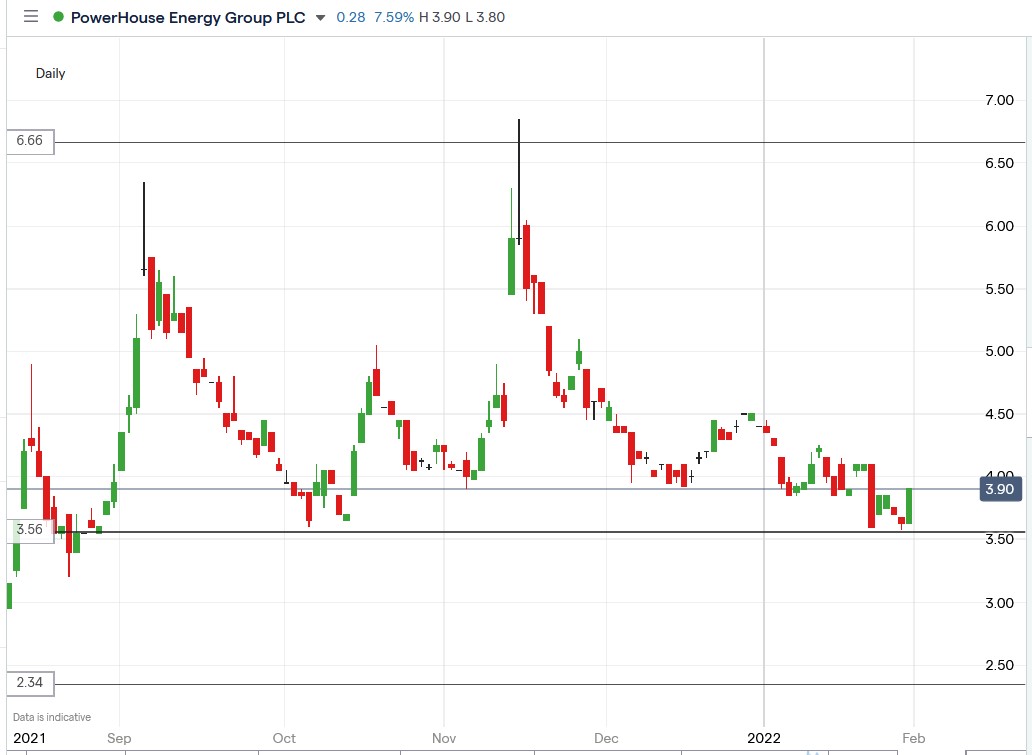Select the Daily timeframe label
1032x755 pixels.
pyautogui.click(x=50, y=73)
